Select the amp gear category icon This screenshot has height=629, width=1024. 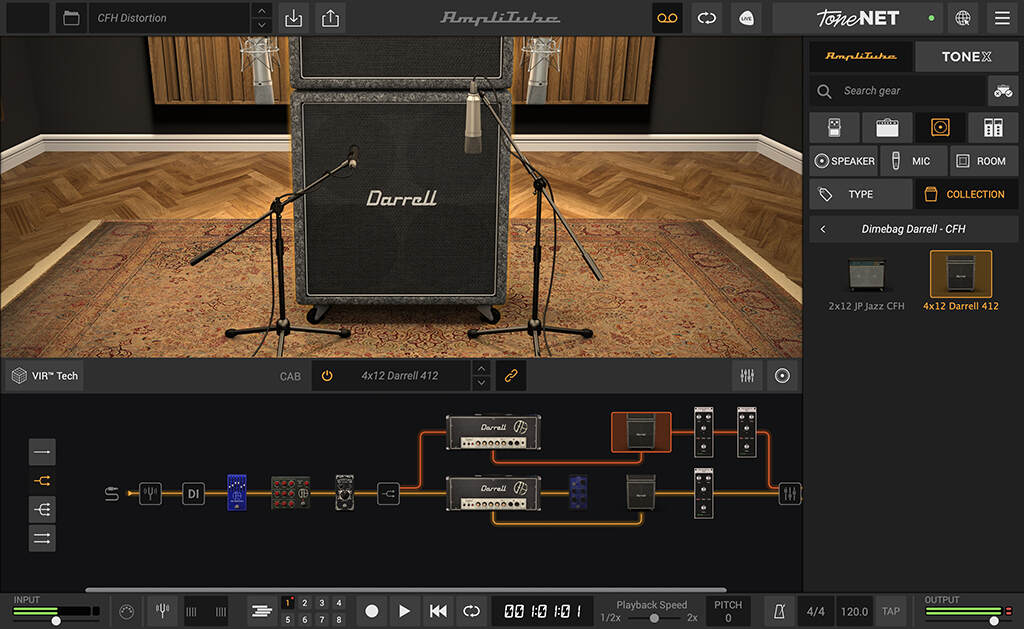pyautogui.click(x=887, y=127)
